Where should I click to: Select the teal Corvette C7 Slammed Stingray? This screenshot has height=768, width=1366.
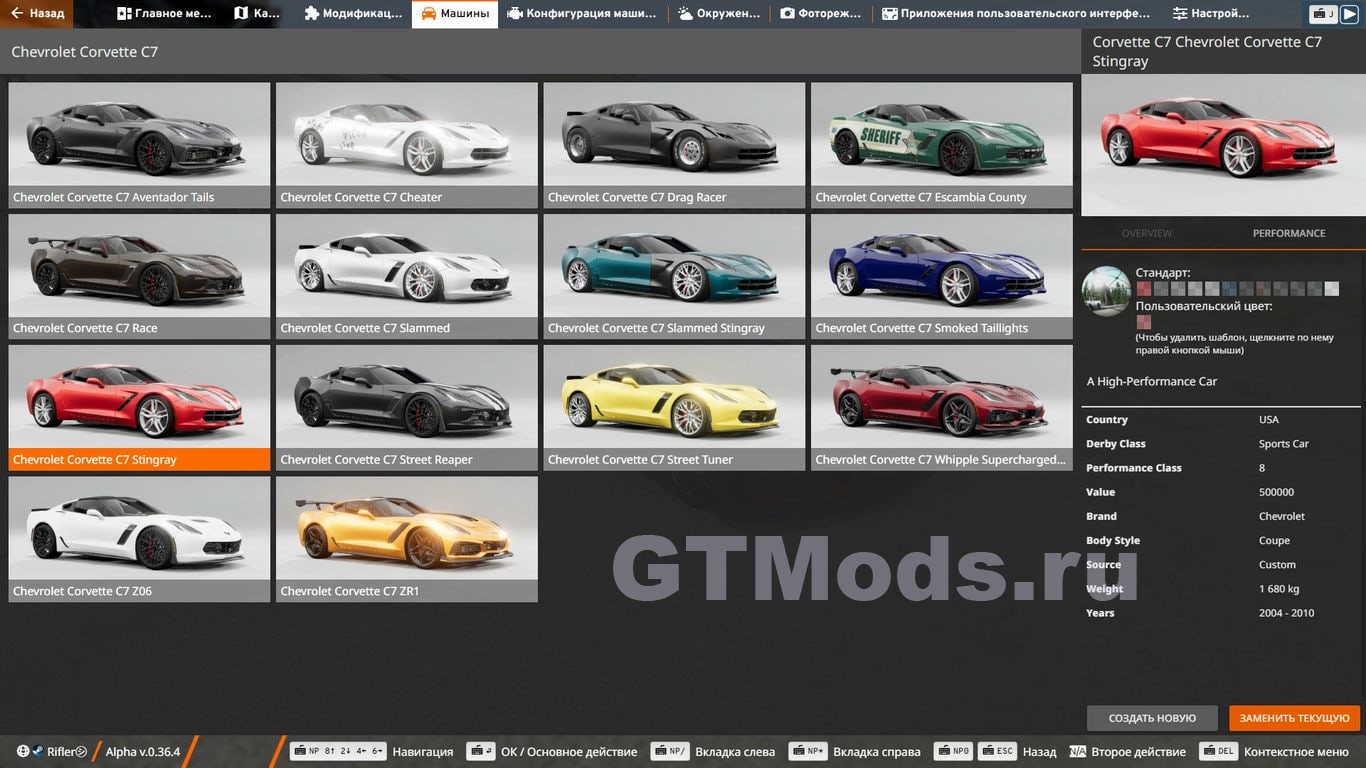click(674, 276)
